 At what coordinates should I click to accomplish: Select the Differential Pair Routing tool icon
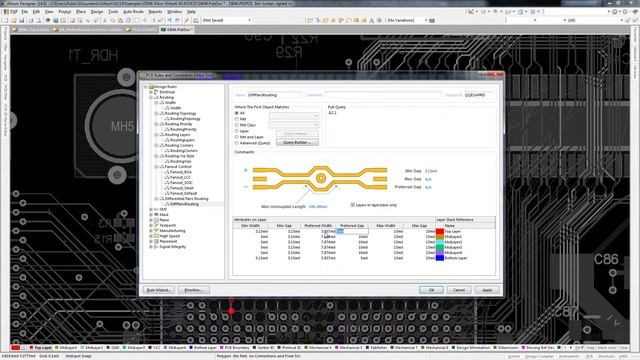(x=325, y=20)
